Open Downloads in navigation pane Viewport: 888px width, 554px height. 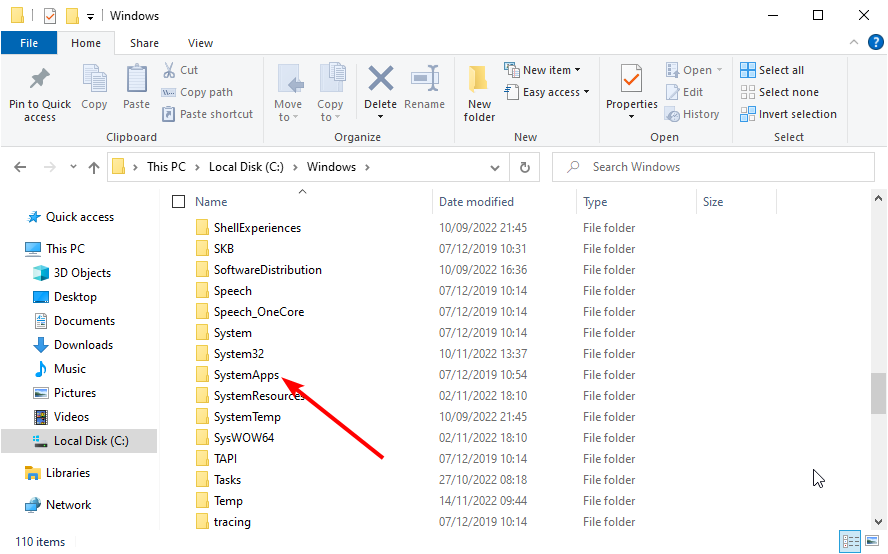73,344
